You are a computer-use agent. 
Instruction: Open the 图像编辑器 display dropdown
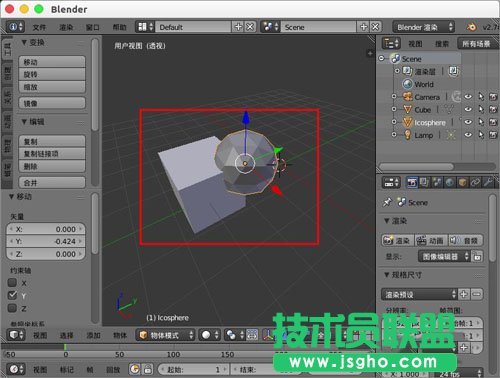[x=444, y=256]
